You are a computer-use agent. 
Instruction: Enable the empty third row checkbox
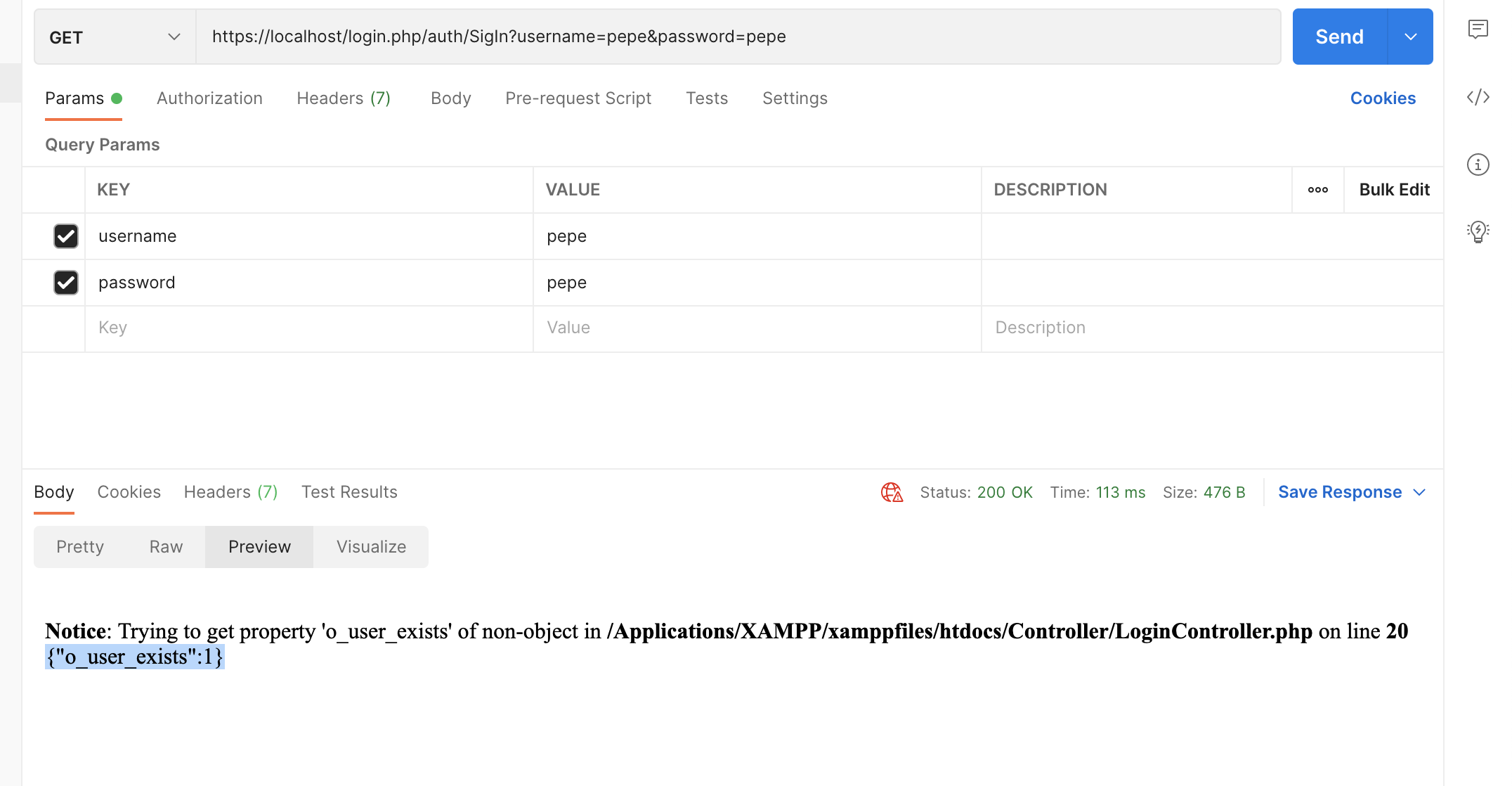tap(65, 327)
